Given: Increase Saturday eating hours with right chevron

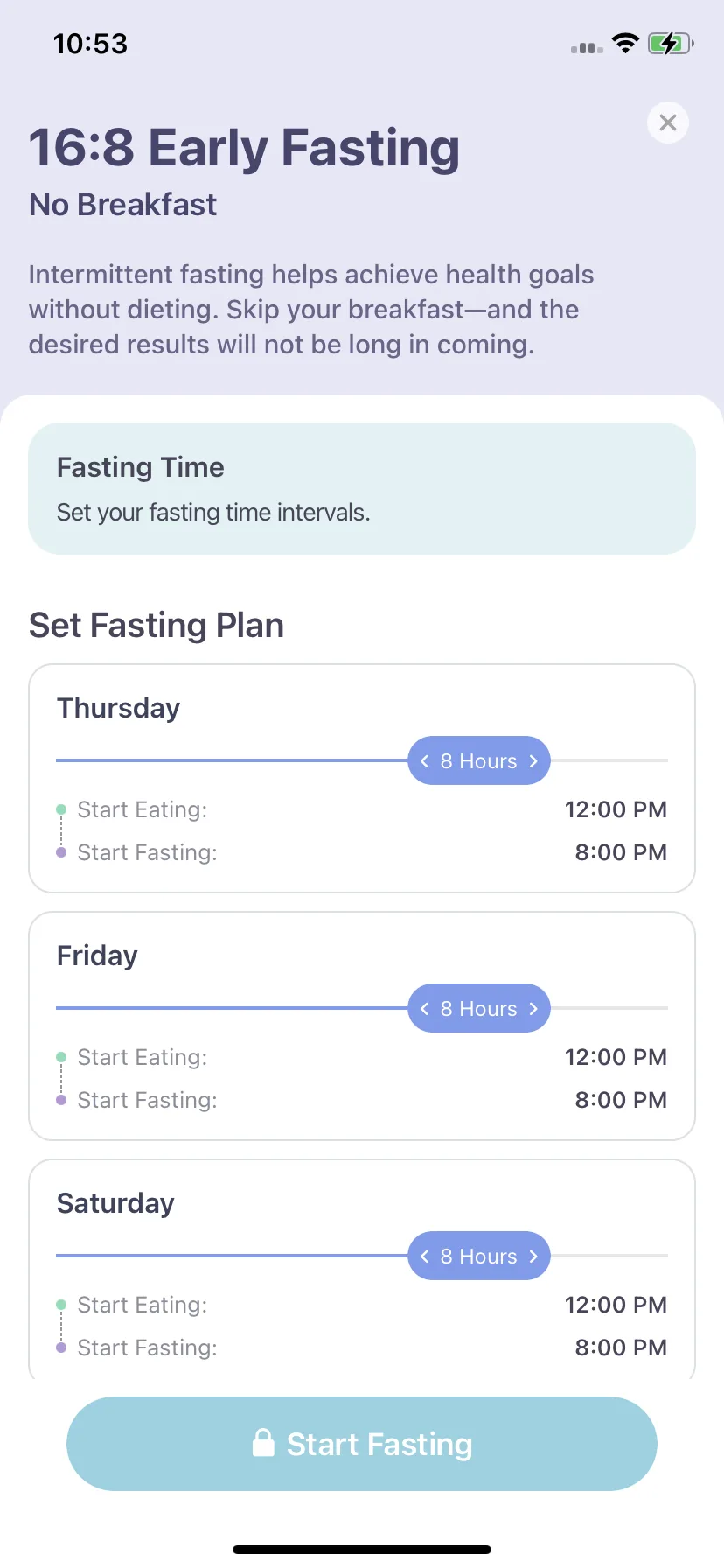Looking at the screenshot, I should click(533, 1256).
